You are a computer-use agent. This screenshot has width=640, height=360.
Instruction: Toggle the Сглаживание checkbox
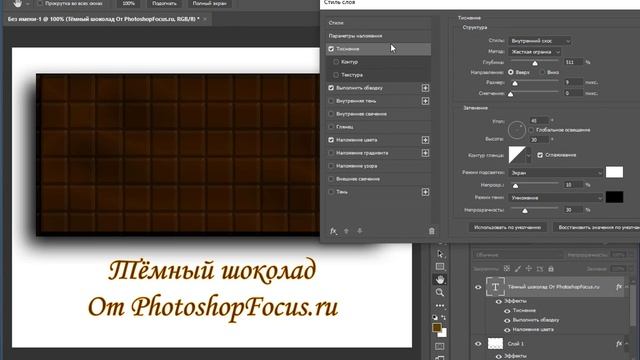(x=540, y=155)
